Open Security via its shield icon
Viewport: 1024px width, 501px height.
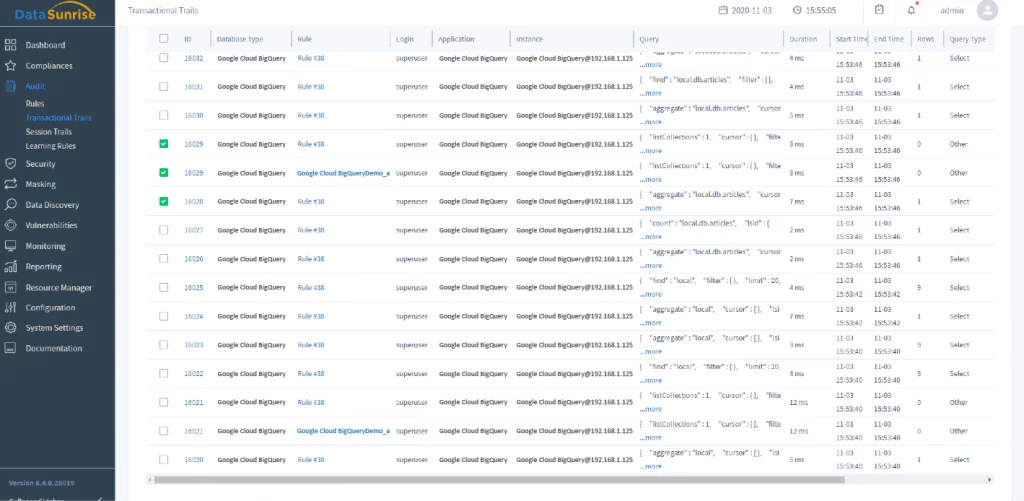point(10,163)
